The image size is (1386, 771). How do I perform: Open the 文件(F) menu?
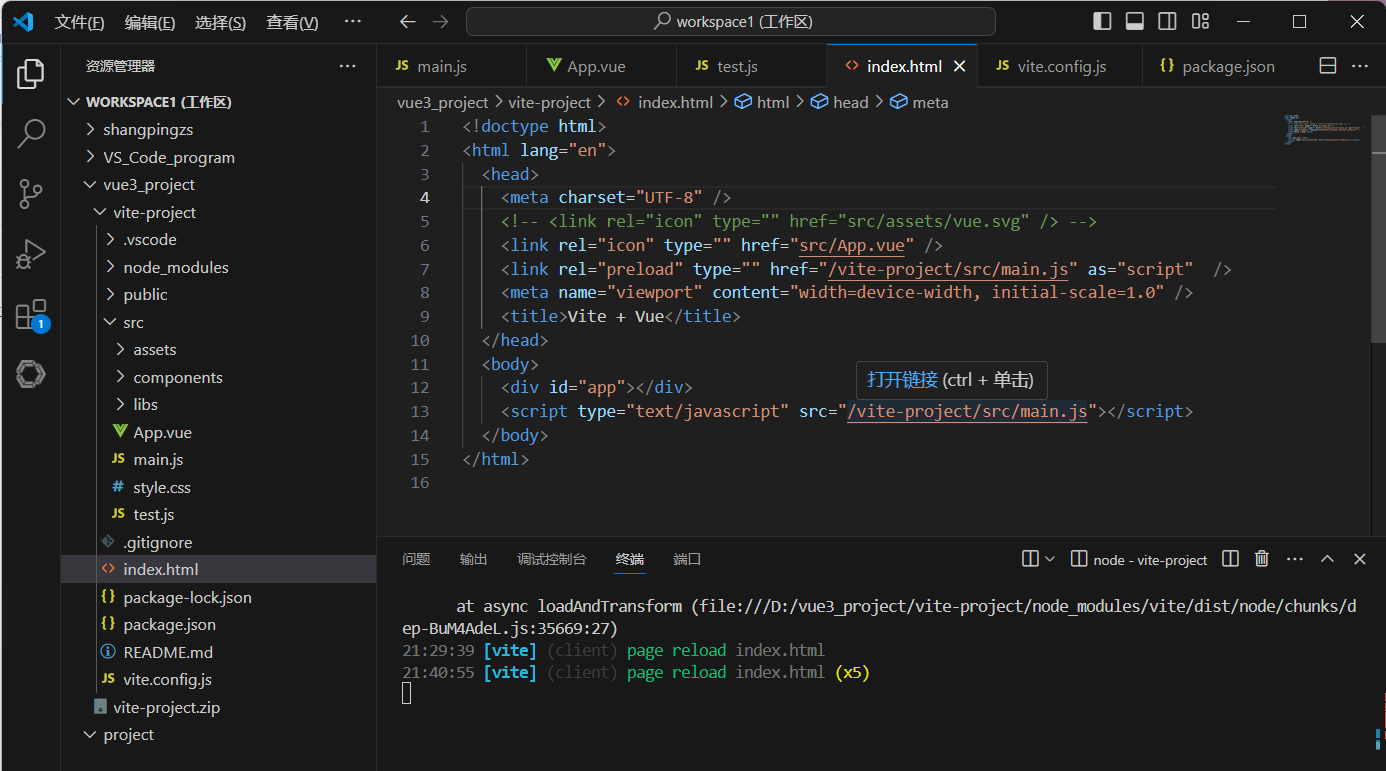pos(79,22)
